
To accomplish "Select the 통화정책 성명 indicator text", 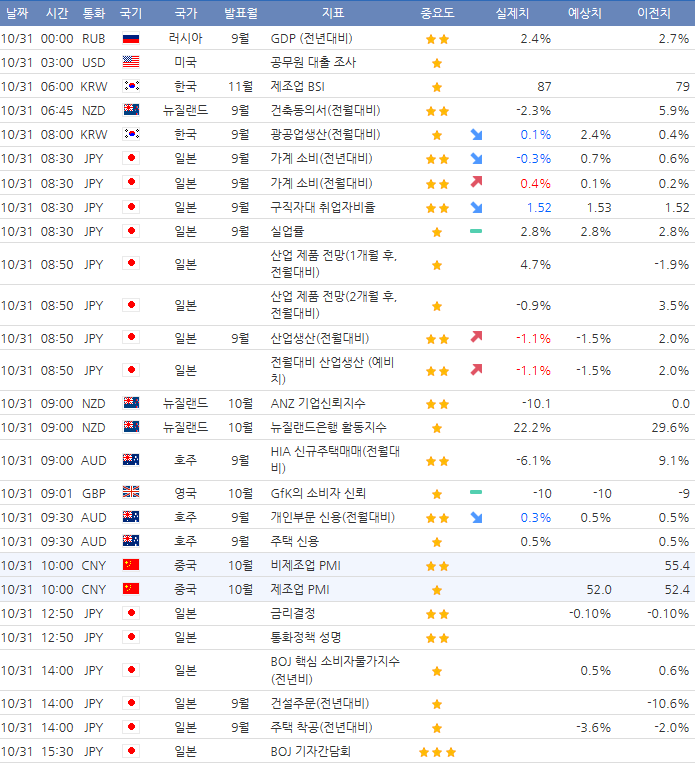I will 306,637.
